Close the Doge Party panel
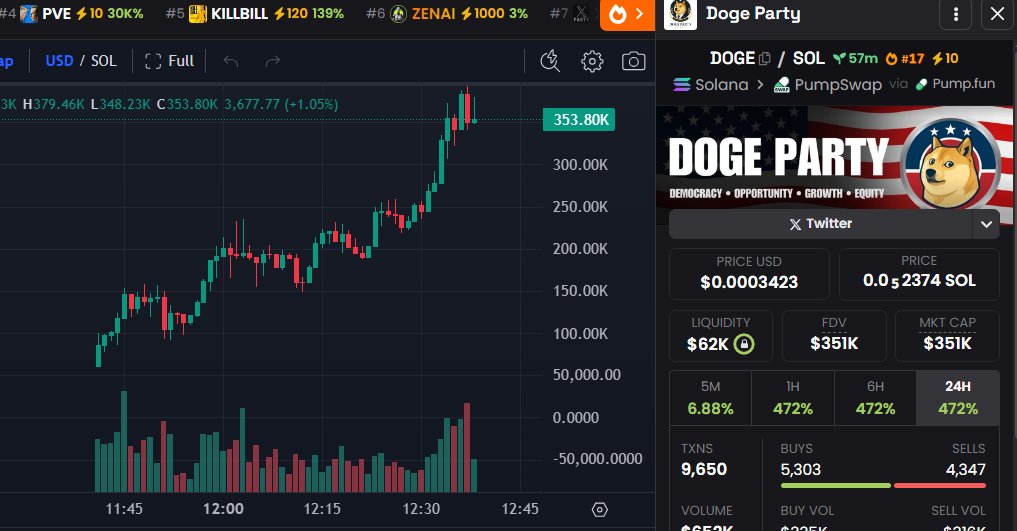1017x531 pixels. pyautogui.click(x=998, y=14)
